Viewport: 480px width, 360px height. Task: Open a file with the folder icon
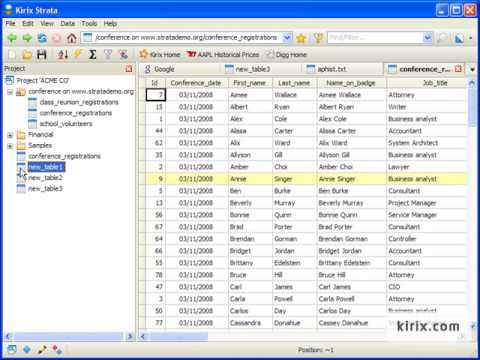tap(27, 54)
